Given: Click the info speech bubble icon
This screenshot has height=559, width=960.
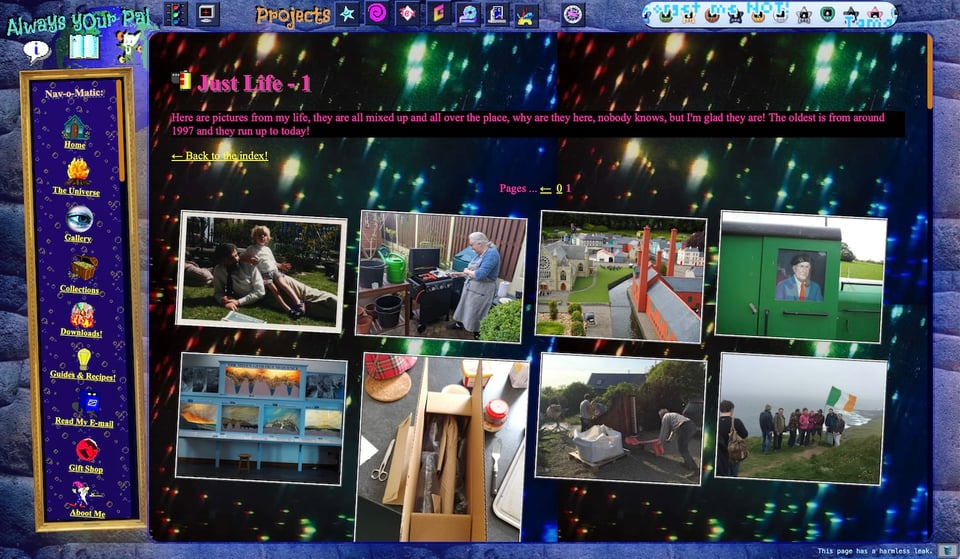Looking at the screenshot, I should click(x=36, y=51).
